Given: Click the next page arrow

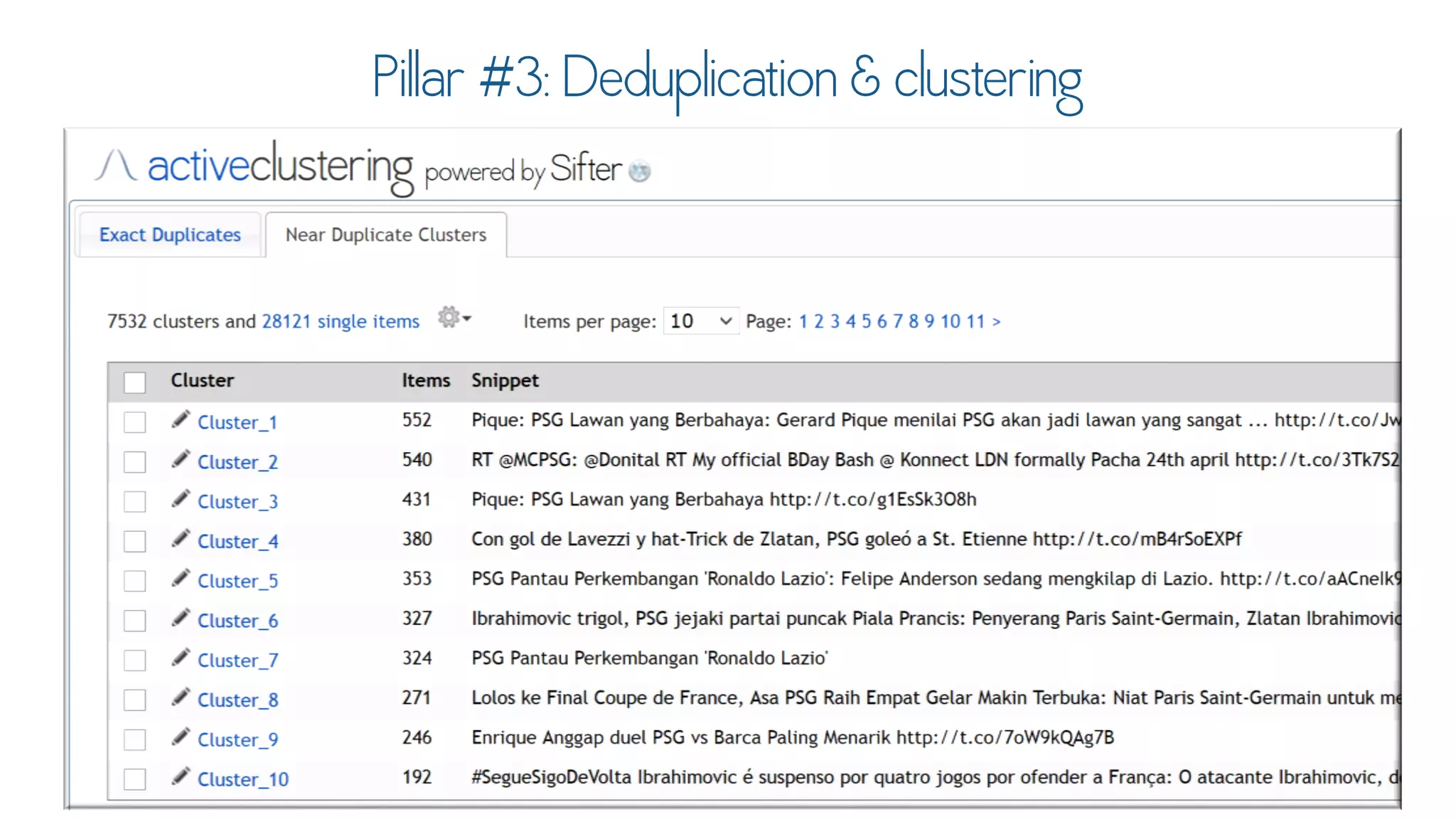Looking at the screenshot, I should 996,322.
